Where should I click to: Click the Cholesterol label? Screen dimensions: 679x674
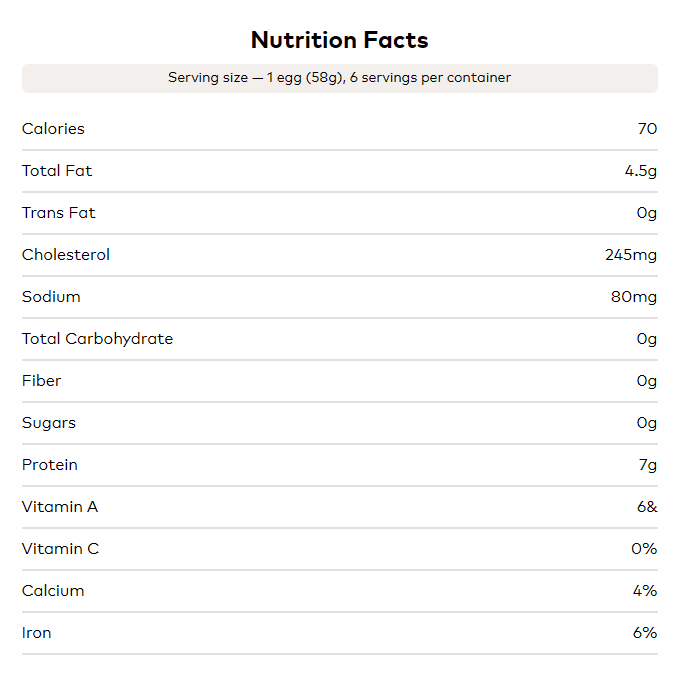point(66,255)
